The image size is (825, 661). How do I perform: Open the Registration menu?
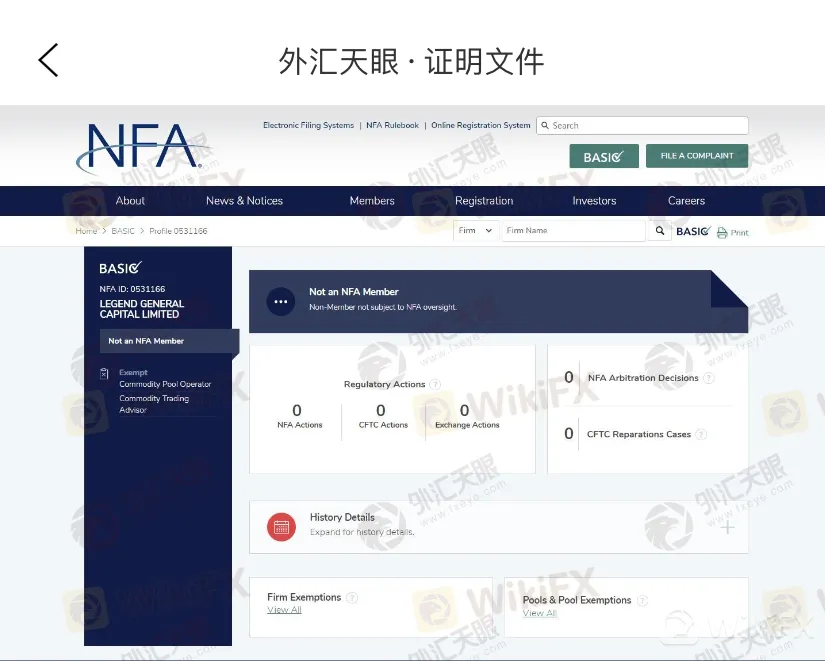coord(484,201)
